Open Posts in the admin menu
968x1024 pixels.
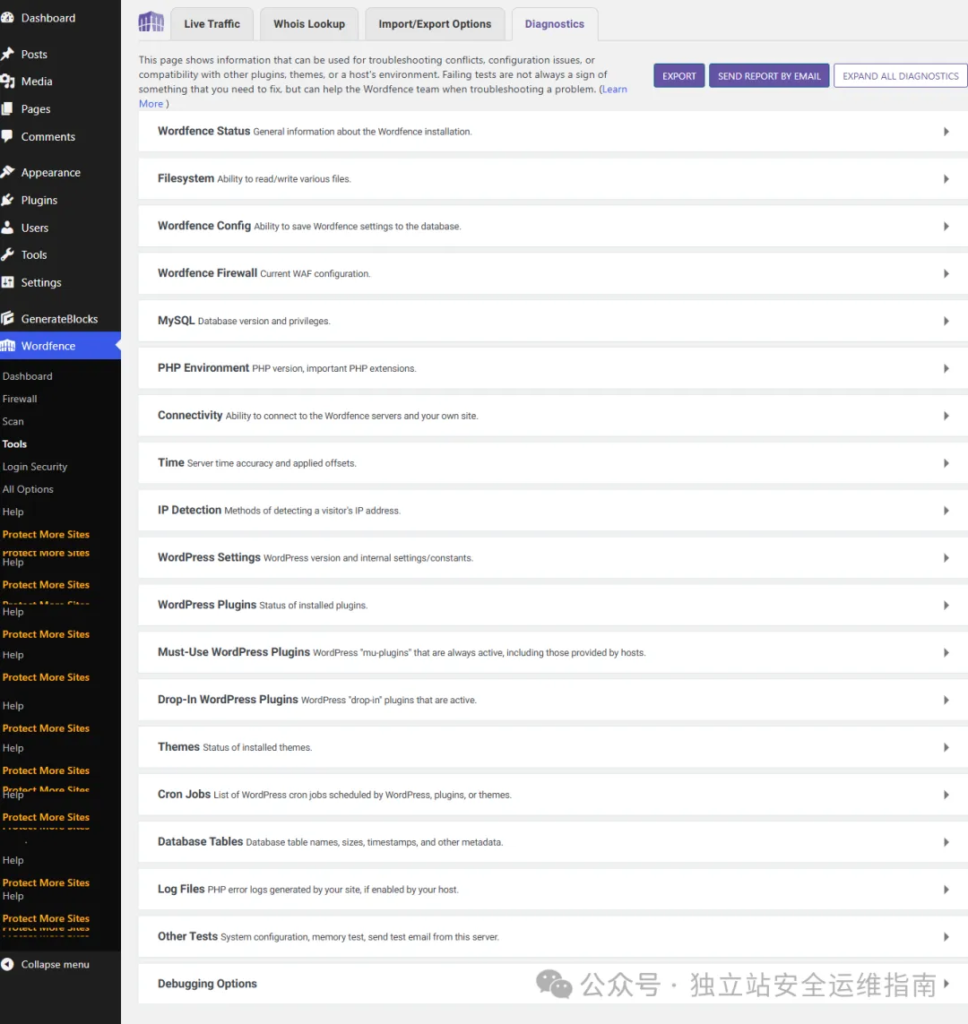[x=34, y=54]
